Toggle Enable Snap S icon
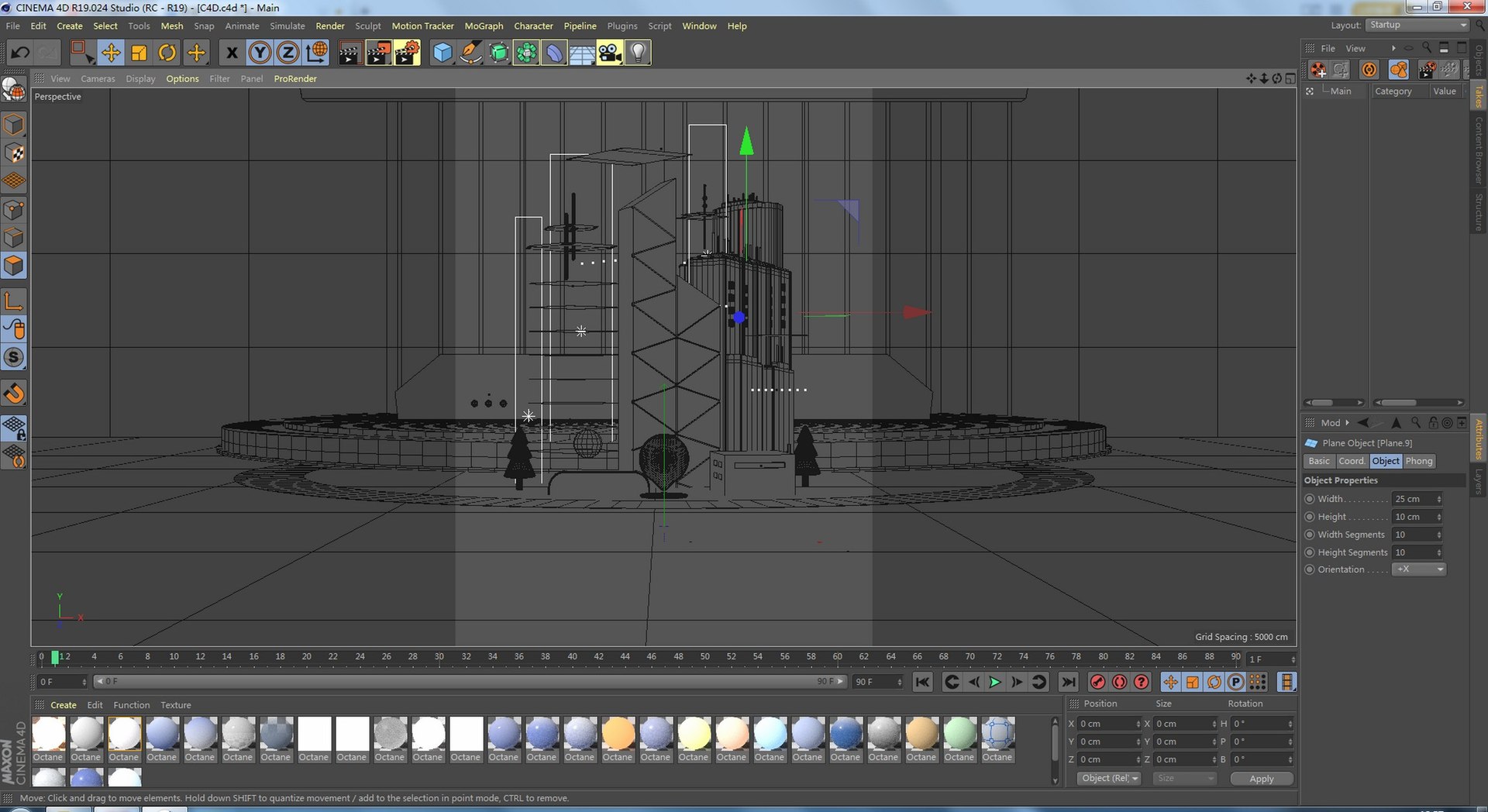 14,357
